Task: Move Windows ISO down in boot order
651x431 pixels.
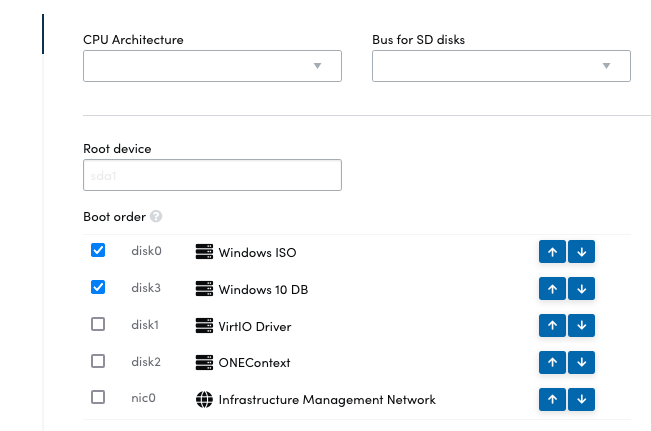Action: [x=581, y=252]
